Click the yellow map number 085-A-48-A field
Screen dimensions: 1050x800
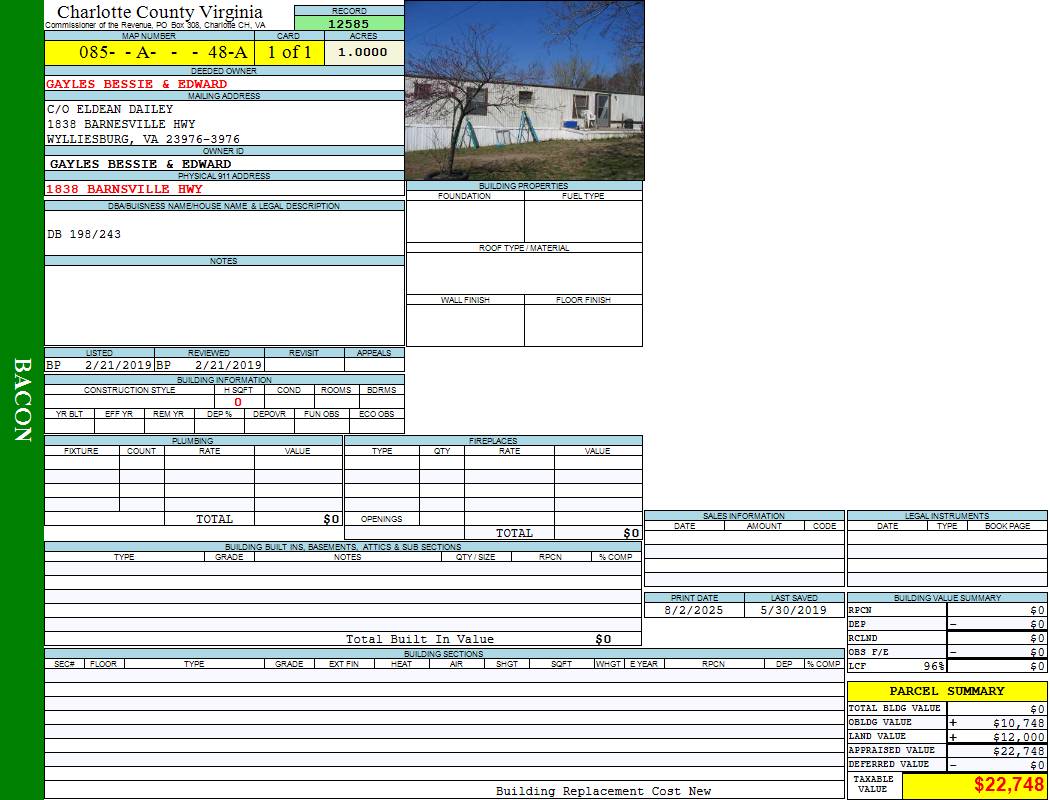(148, 53)
